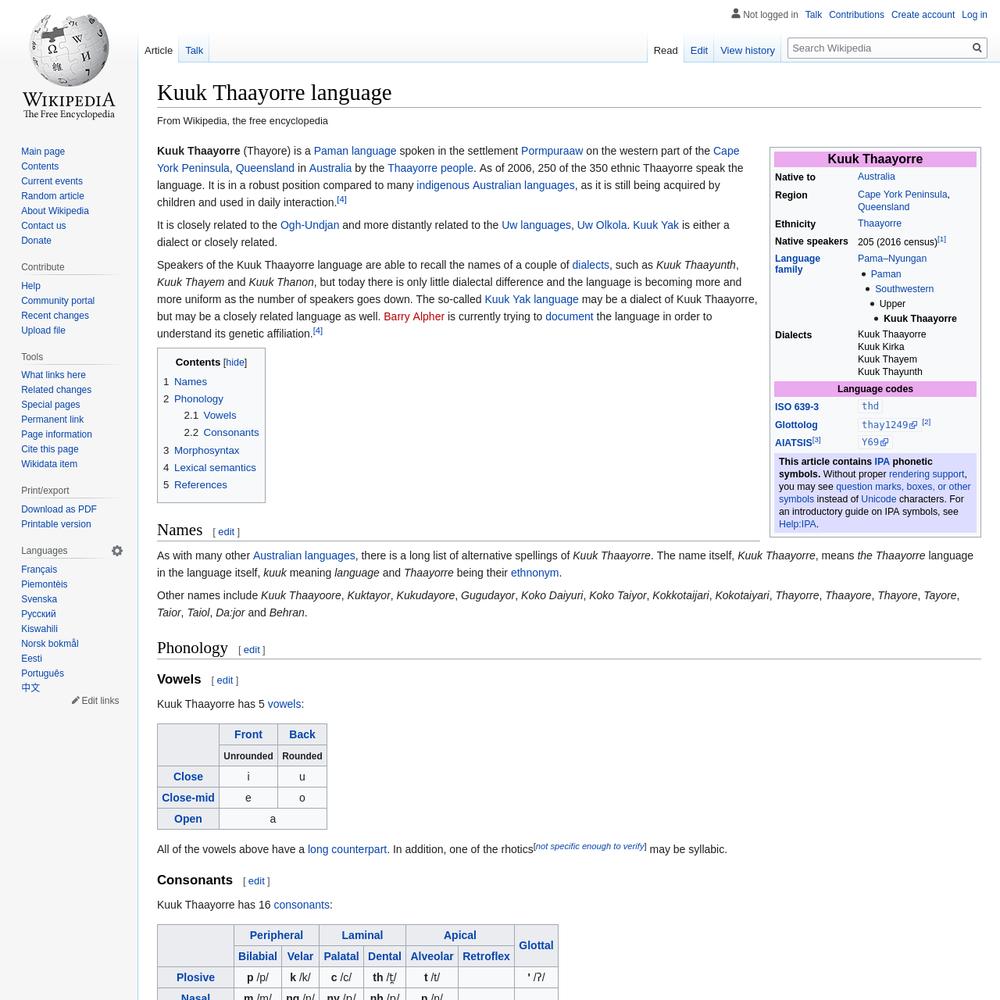This screenshot has width=1000, height=1000.
Task: Edit the Names section
Action: pos(226,532)
